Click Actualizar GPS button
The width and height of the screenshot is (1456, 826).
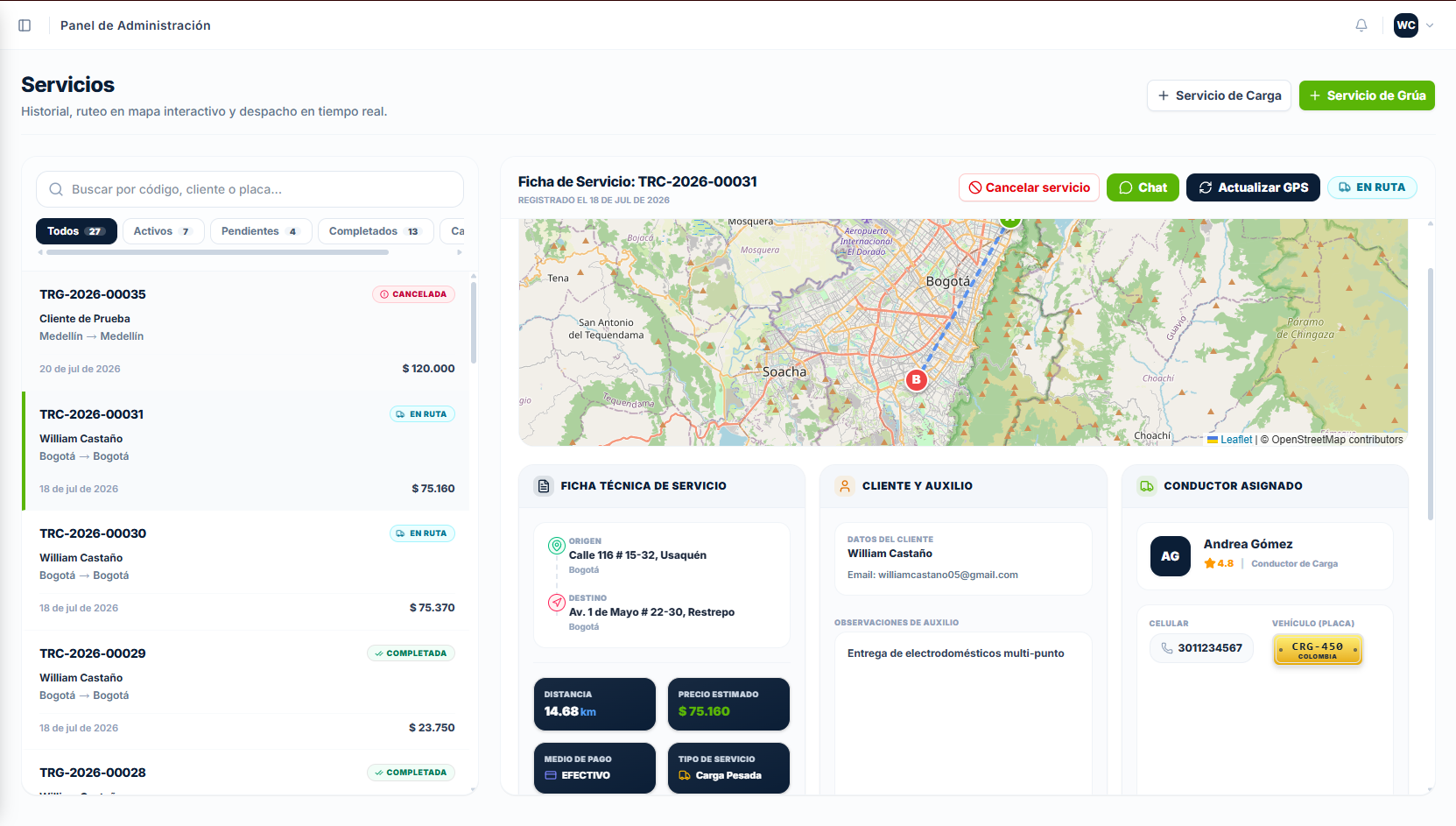[x=1253, y=187]
